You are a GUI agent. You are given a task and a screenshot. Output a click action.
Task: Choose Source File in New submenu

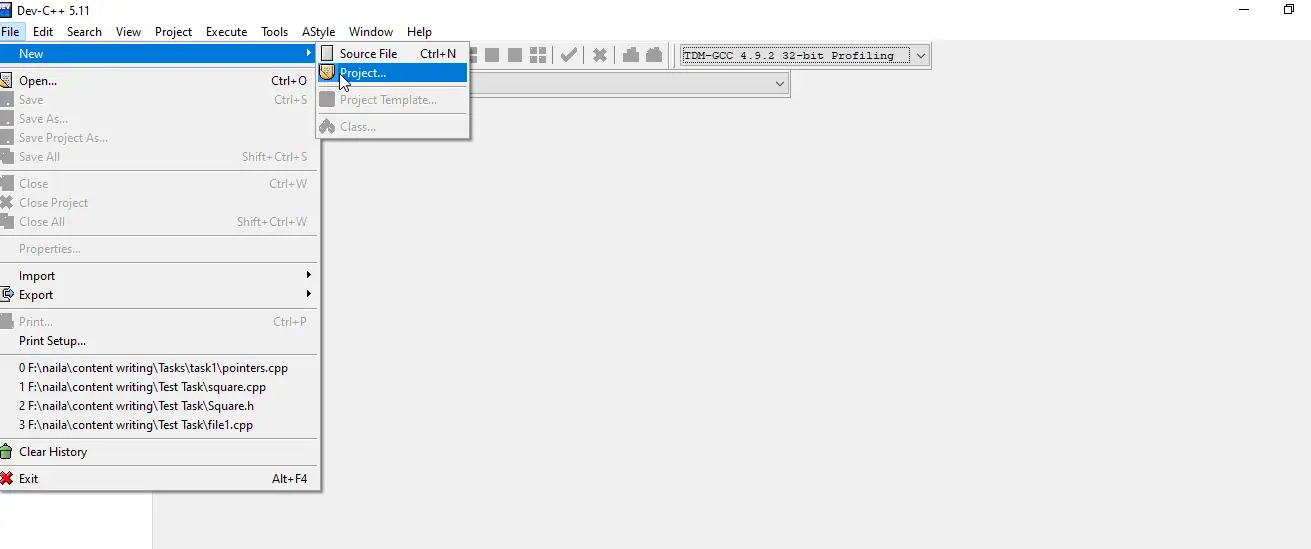coord(393,54)
